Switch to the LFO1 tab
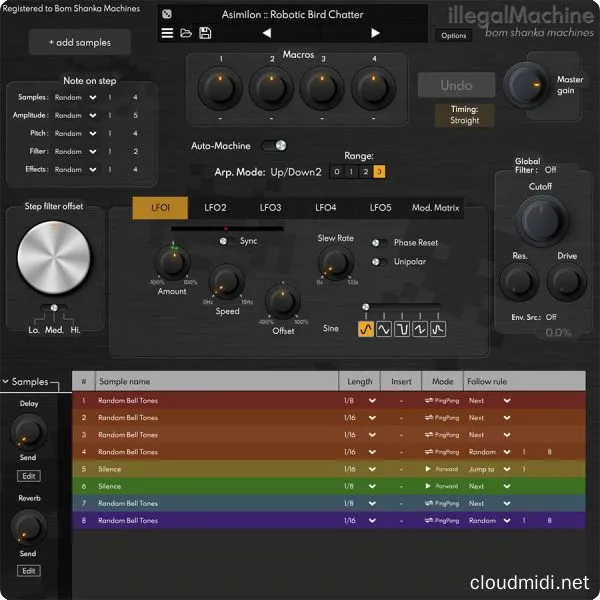 click(x=160, y=208)
